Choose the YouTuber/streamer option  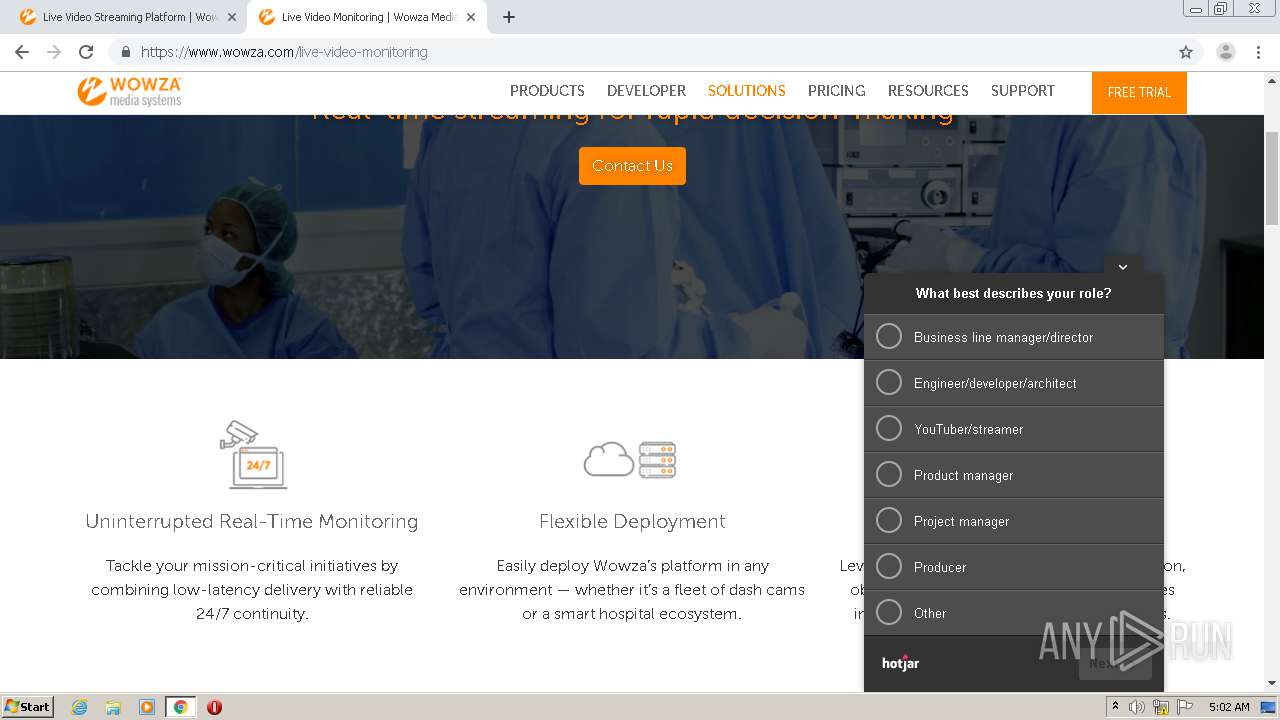pyautogui.click(x=1014, y=429)
